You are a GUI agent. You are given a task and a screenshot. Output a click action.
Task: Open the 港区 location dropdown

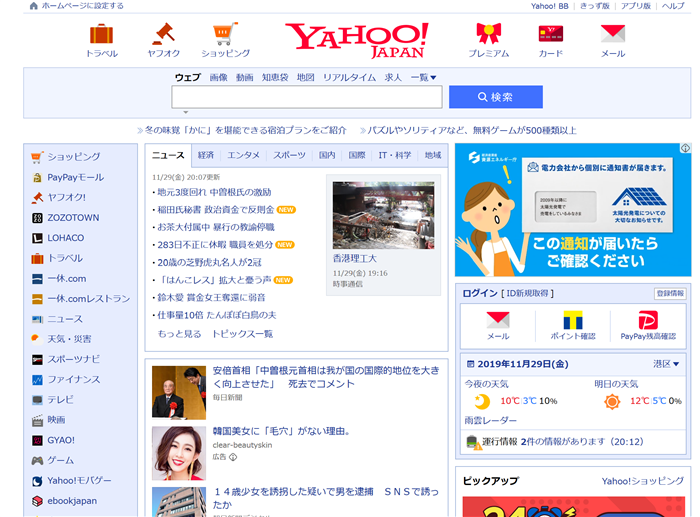[x=666, y=364]
